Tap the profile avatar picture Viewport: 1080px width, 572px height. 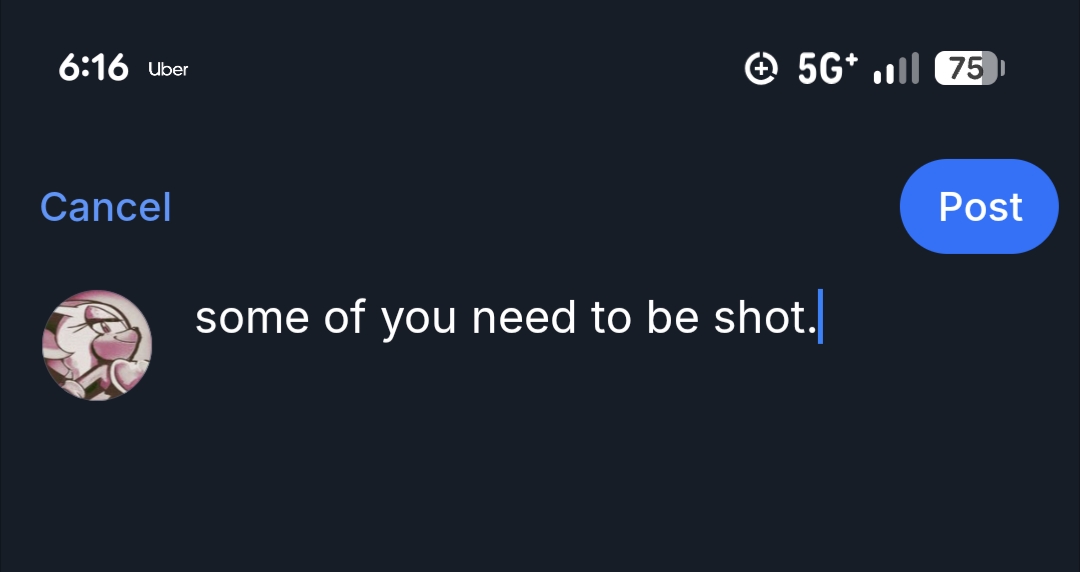pos(97,345)
